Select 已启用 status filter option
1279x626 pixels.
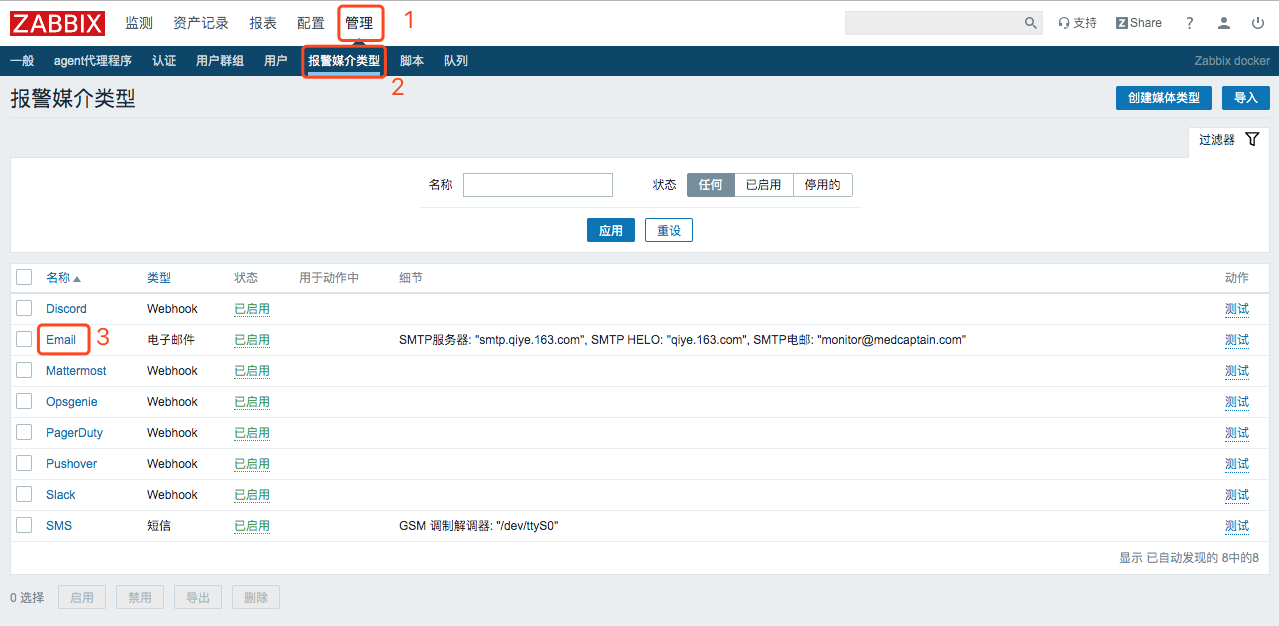[764, 185]
